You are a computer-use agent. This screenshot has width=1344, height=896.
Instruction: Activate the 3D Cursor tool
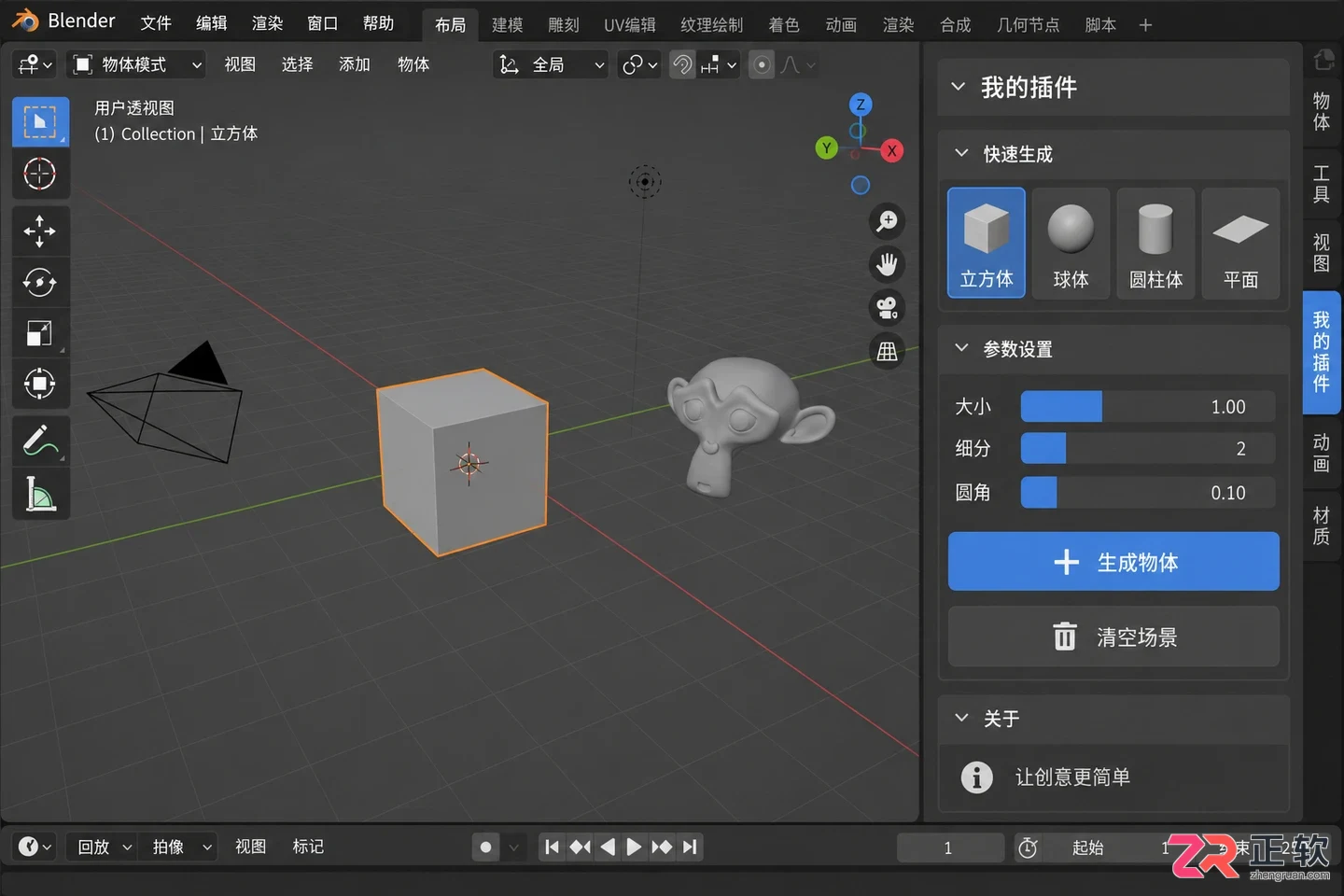[x=40, y=174]
